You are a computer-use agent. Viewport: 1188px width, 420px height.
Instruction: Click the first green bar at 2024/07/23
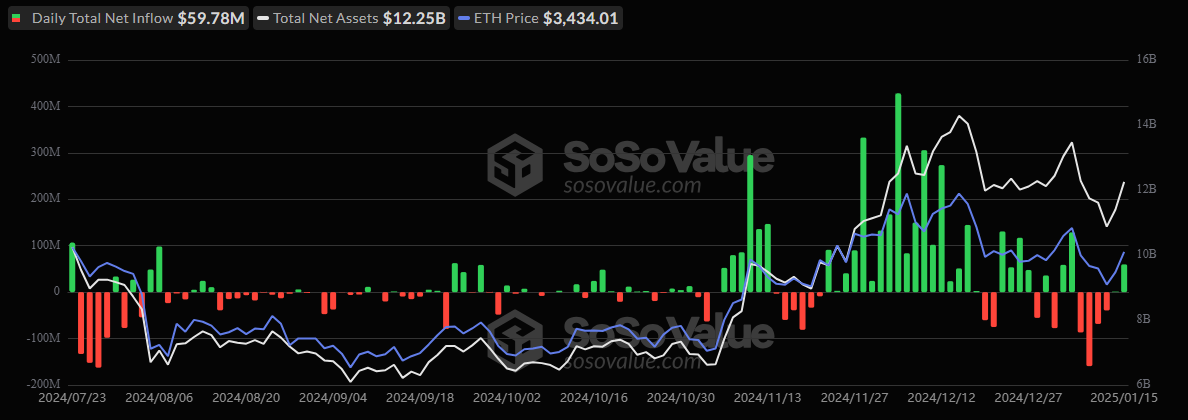point(72,267)
